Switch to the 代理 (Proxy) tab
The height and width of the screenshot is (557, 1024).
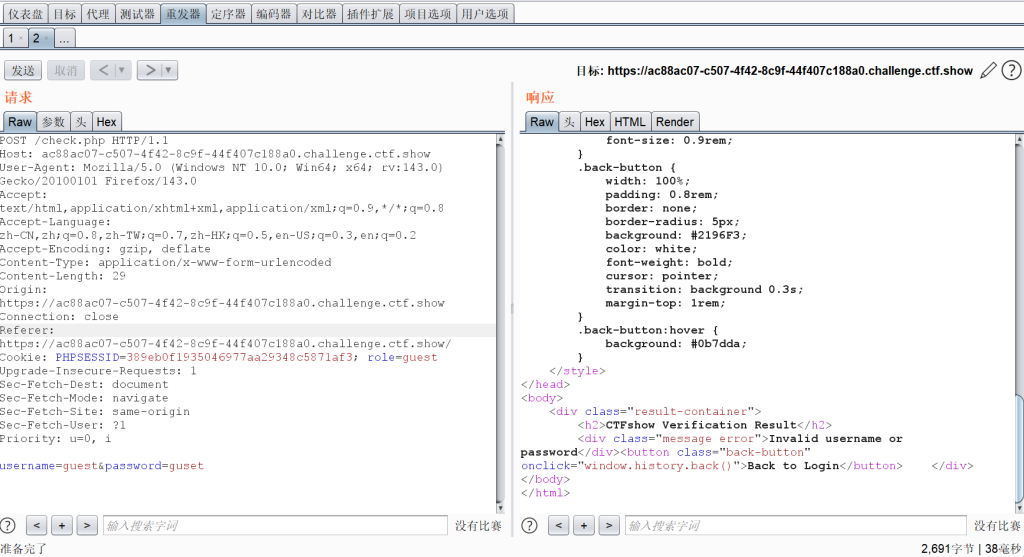tap(97, 14)
